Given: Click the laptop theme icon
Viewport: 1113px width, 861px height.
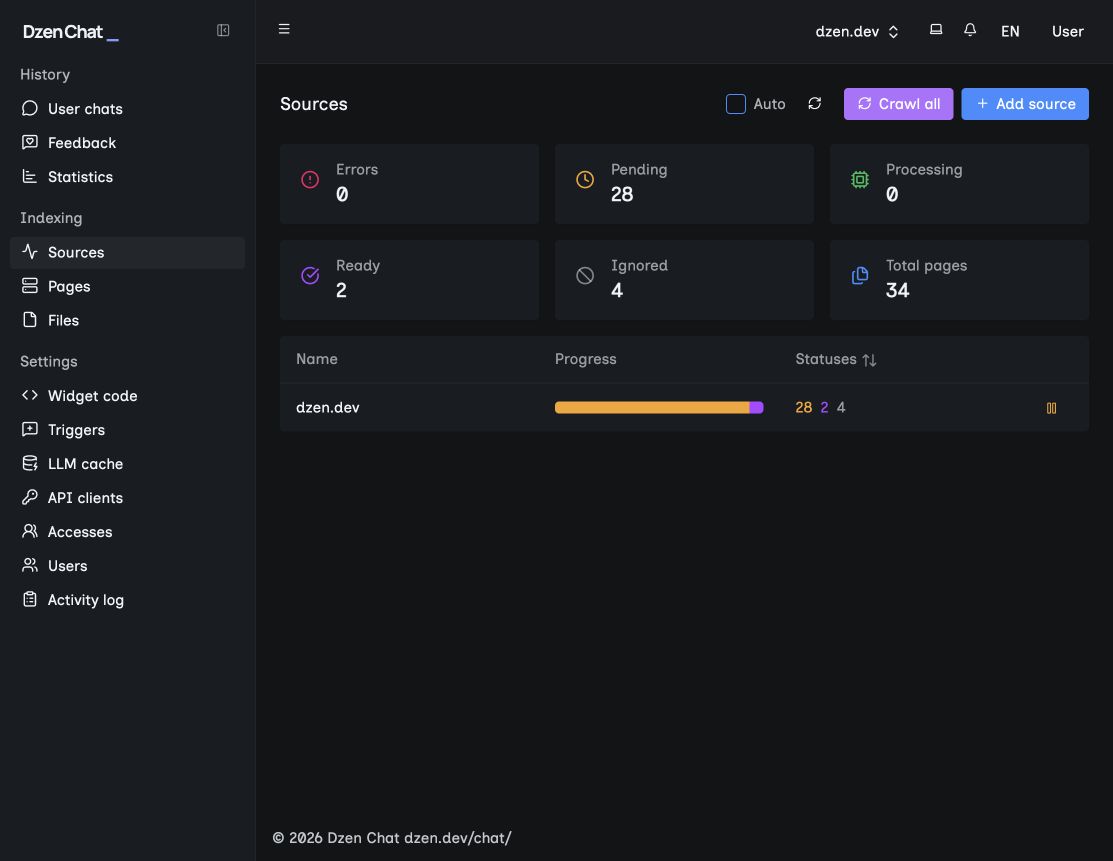Looking at the screenshot, I should click(x=936, y=30).
